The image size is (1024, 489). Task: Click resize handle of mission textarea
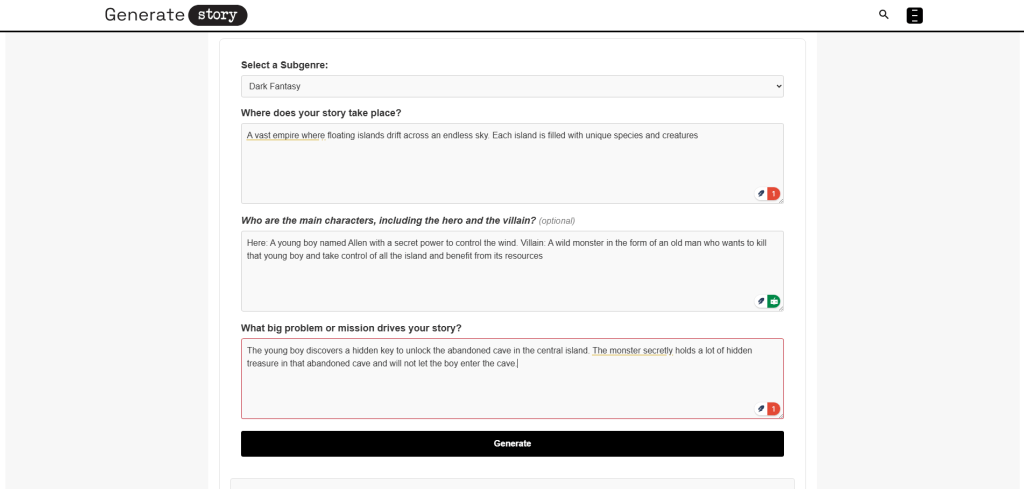click(x=781, y=416)
